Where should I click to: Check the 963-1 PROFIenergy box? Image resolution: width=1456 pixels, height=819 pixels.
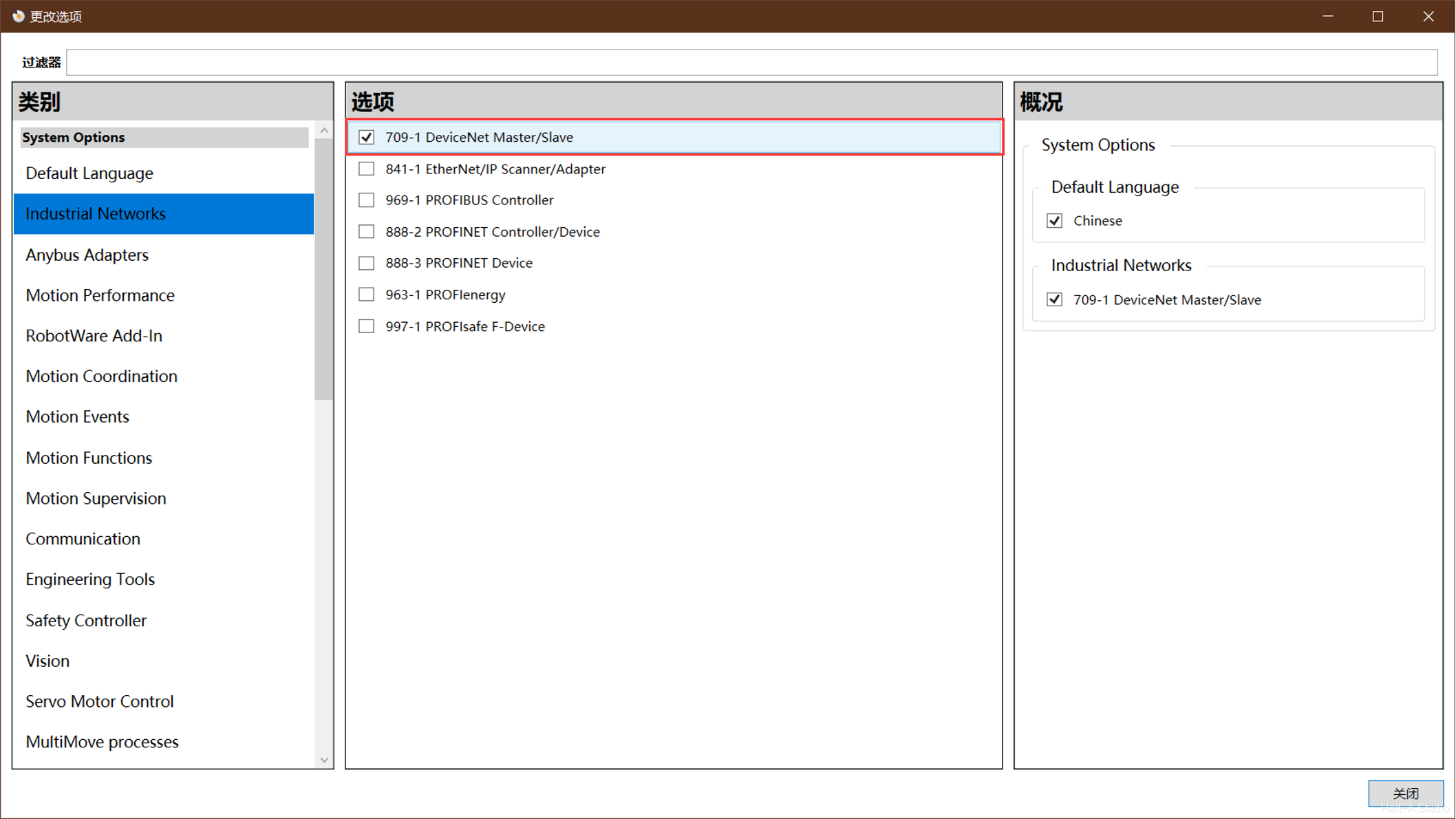coord(366,295)
